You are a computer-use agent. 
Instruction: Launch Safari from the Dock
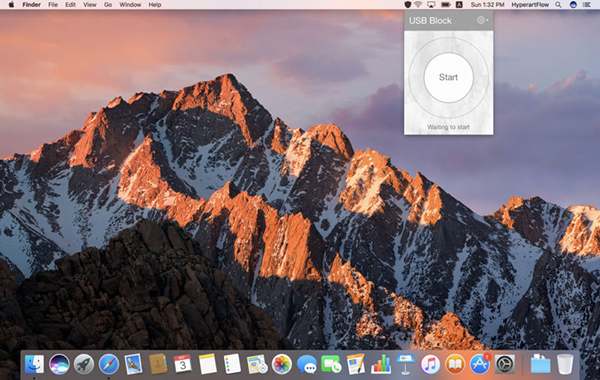pos(109,364)
